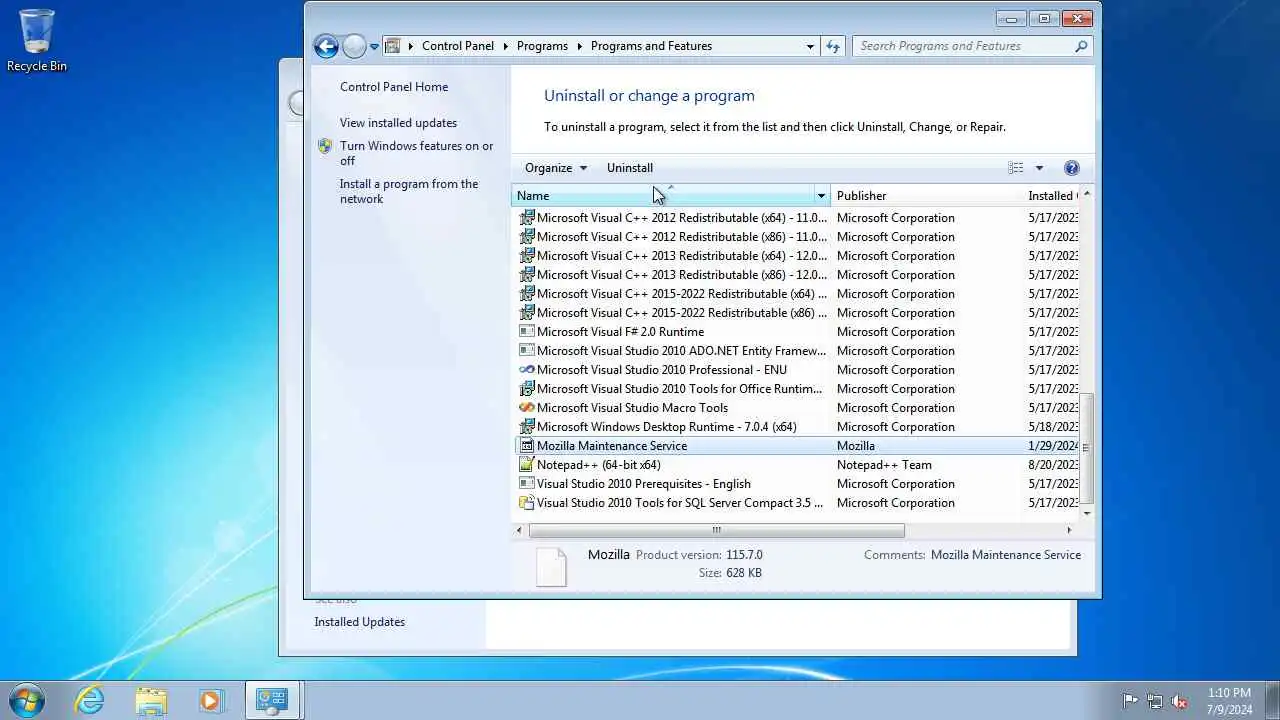Click the vertical scrollbar thumb
The width and height of the screenshot is (1280, 720).
(x=1087, y=448)
